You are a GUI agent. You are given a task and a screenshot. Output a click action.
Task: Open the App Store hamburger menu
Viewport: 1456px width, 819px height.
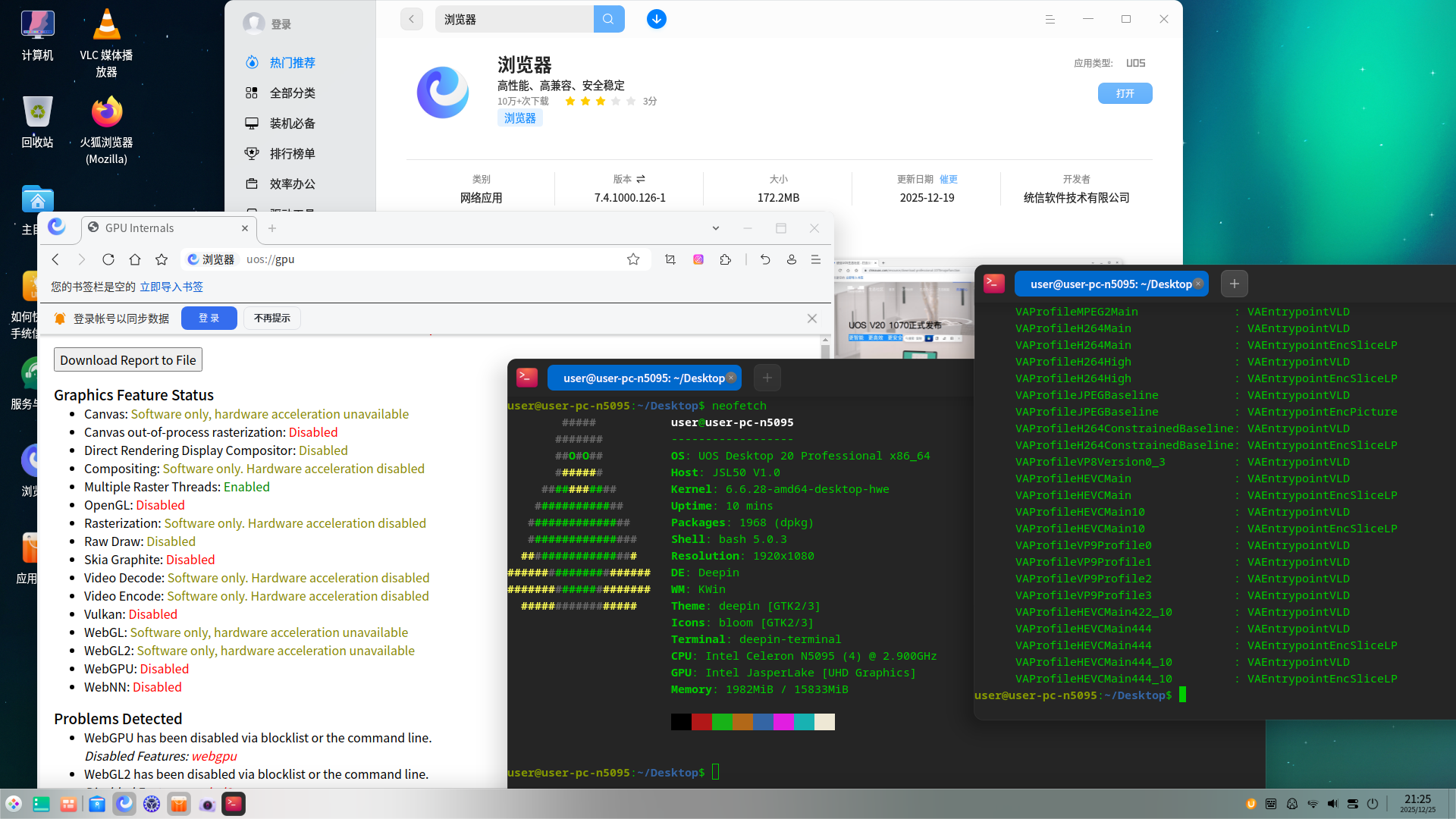tap(1050, 19)
